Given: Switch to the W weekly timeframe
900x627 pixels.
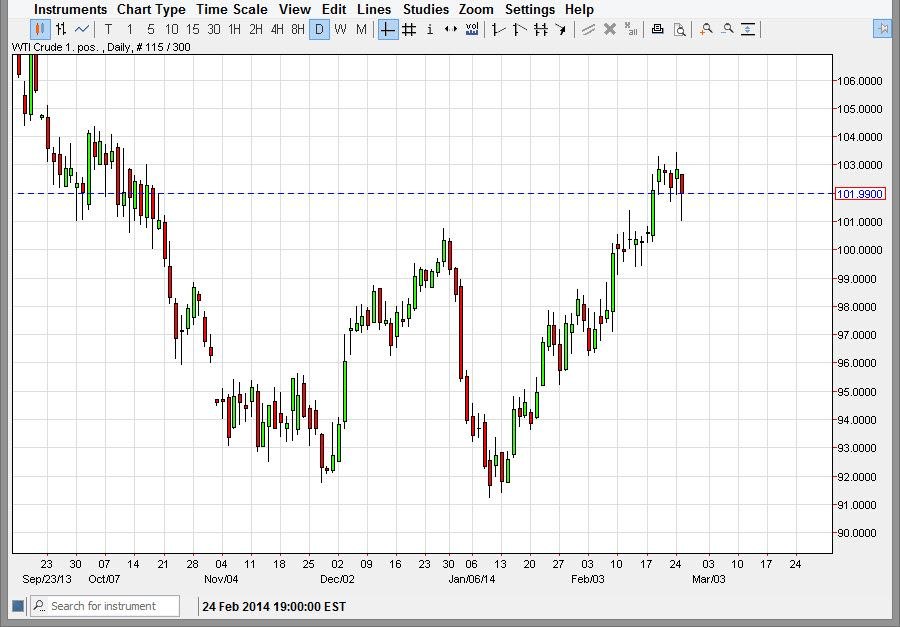Looking at the screenshot, I should coord(340,30).
